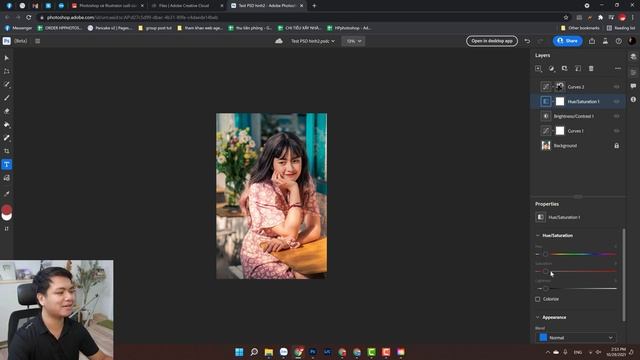Image resolution: width=640 pixels, height=360 pixels.
Task: Switch to Files Adobe Creative Cloud tab
Action: pyautogui.click(x=187, y=6)
